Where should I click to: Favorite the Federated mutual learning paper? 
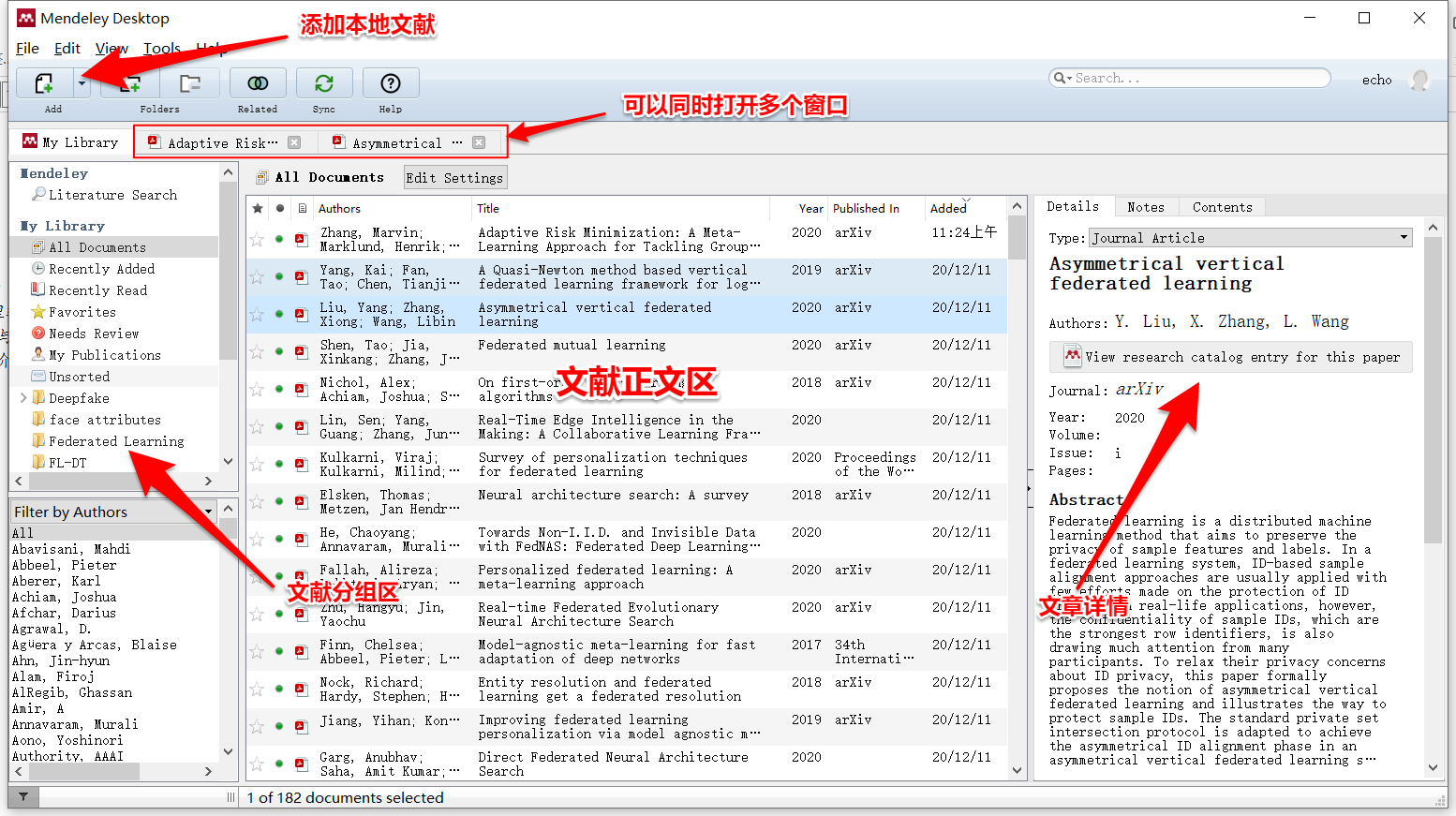tap(257, 351)
